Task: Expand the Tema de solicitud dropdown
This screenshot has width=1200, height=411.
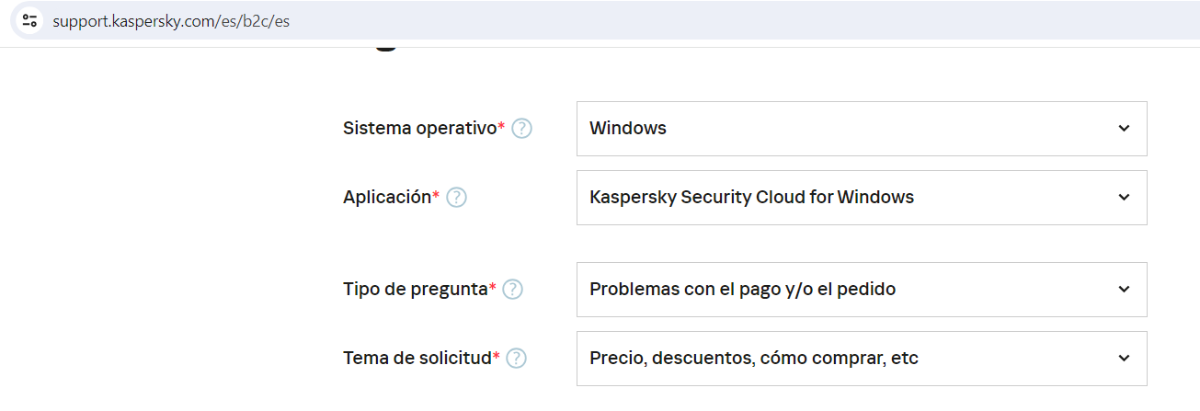Action: point(860,358)
